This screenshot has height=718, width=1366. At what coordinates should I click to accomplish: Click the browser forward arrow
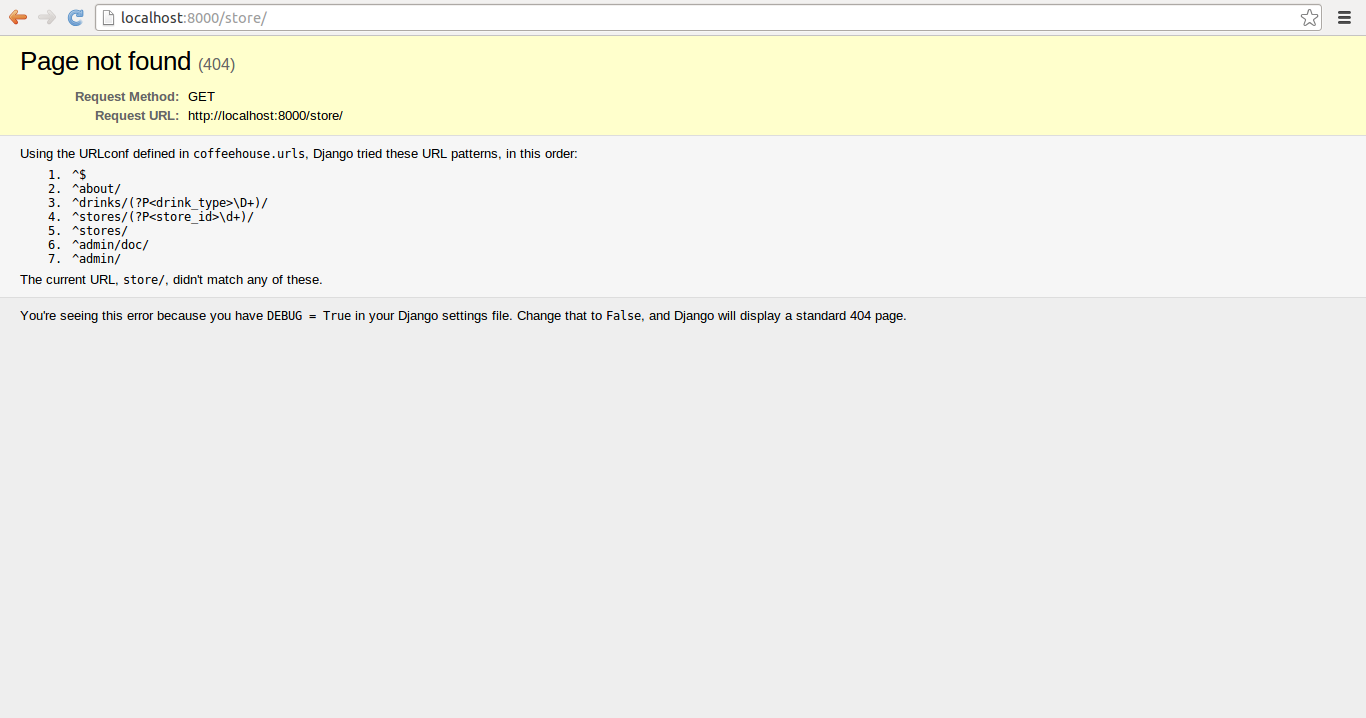tap(47, 17)
